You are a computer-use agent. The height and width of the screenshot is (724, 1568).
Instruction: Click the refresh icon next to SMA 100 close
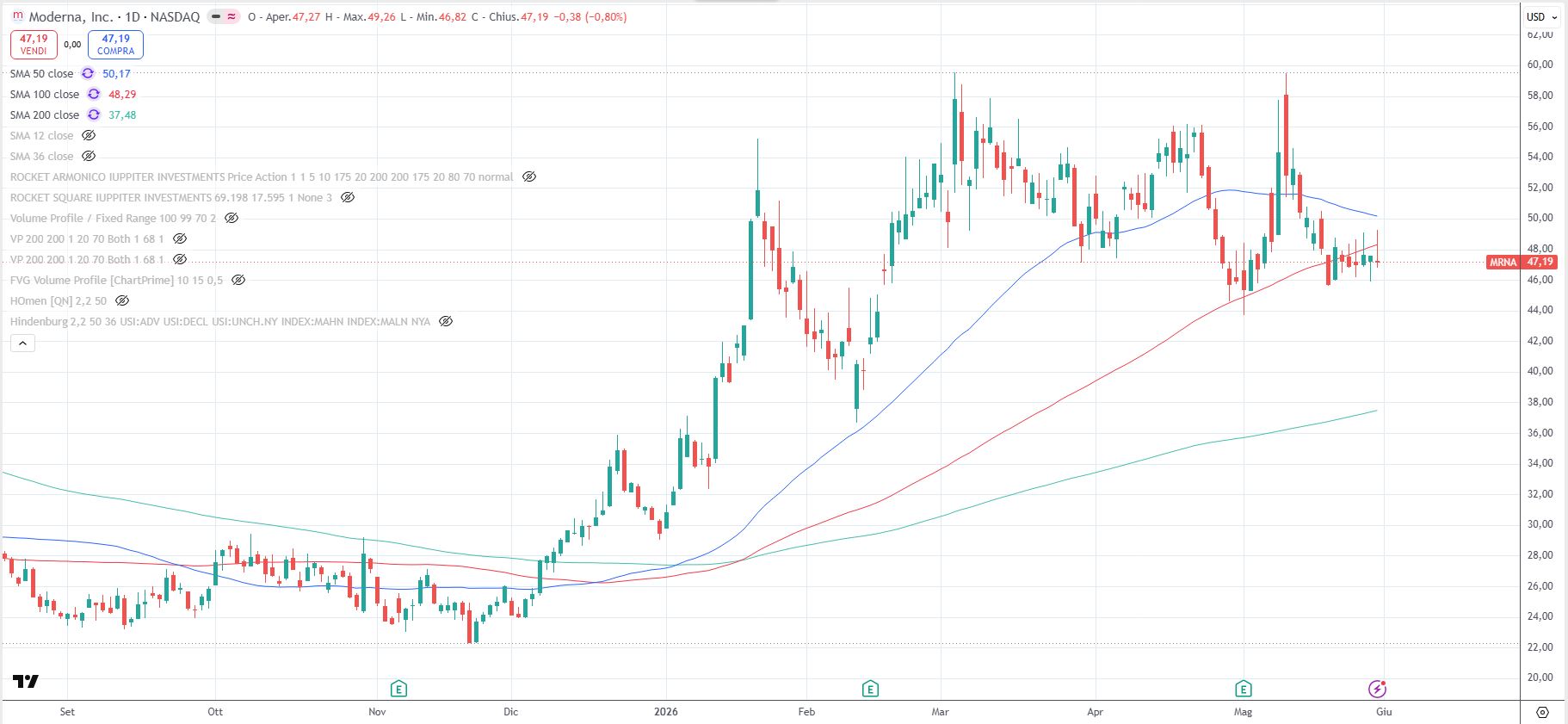pos(94,95)
